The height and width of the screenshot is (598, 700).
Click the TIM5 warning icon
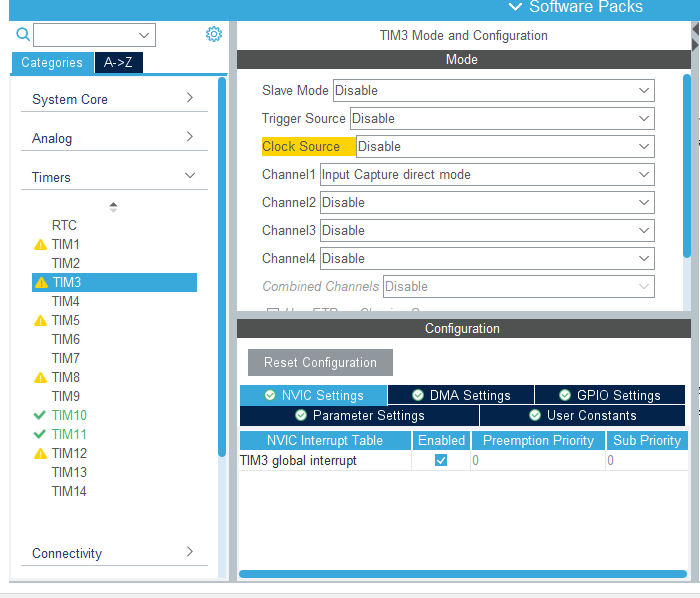(x=40, y=320)
